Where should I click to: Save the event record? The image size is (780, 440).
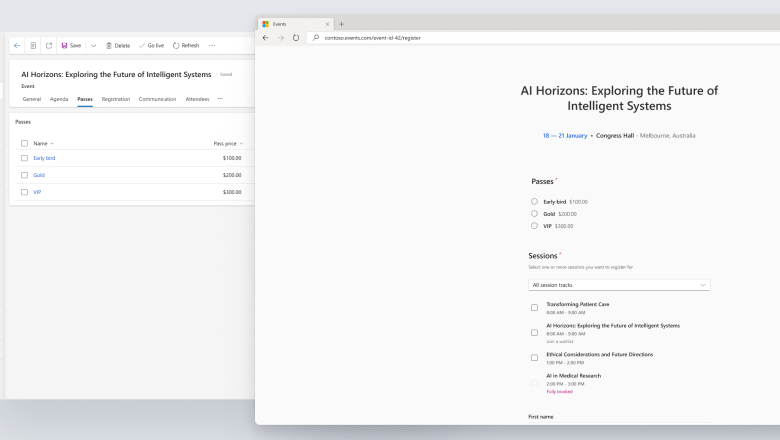[71, 45]
